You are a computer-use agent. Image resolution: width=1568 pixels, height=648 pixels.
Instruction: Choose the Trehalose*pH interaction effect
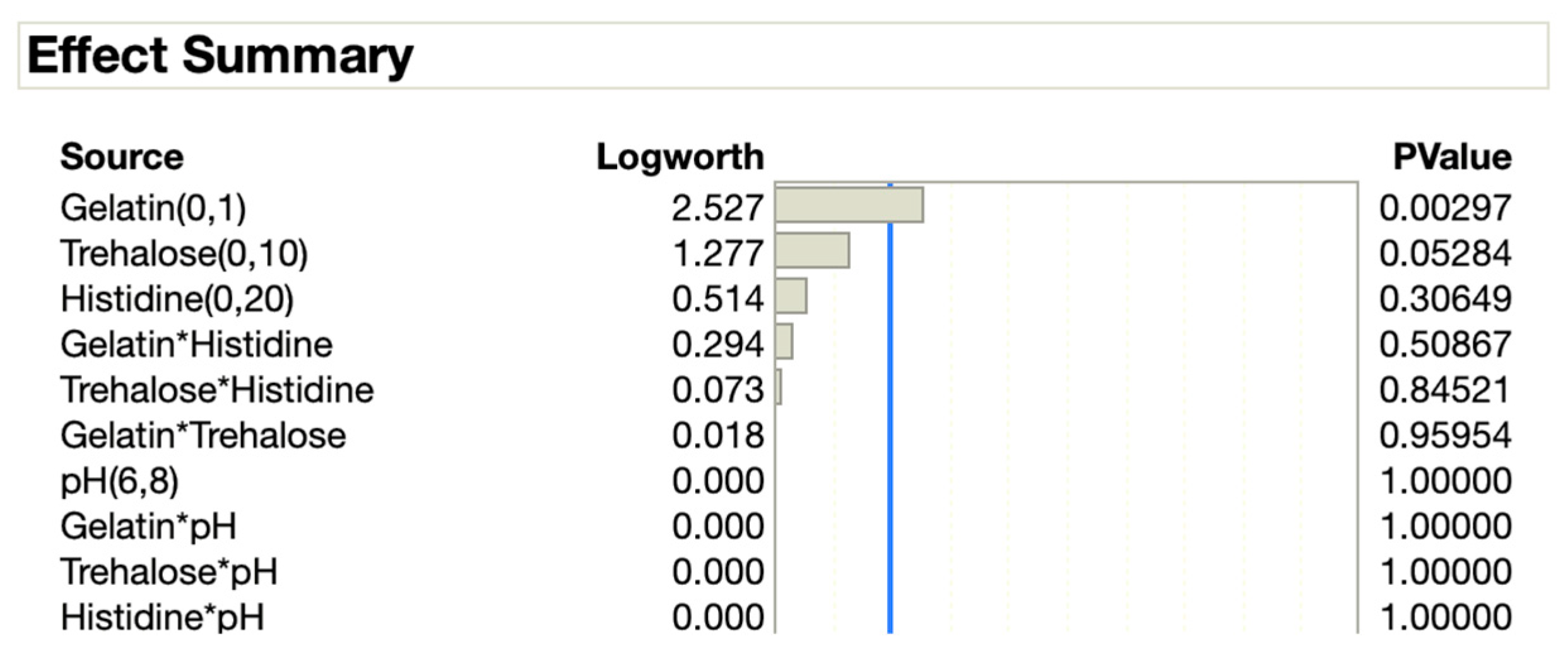coord(169,572)
